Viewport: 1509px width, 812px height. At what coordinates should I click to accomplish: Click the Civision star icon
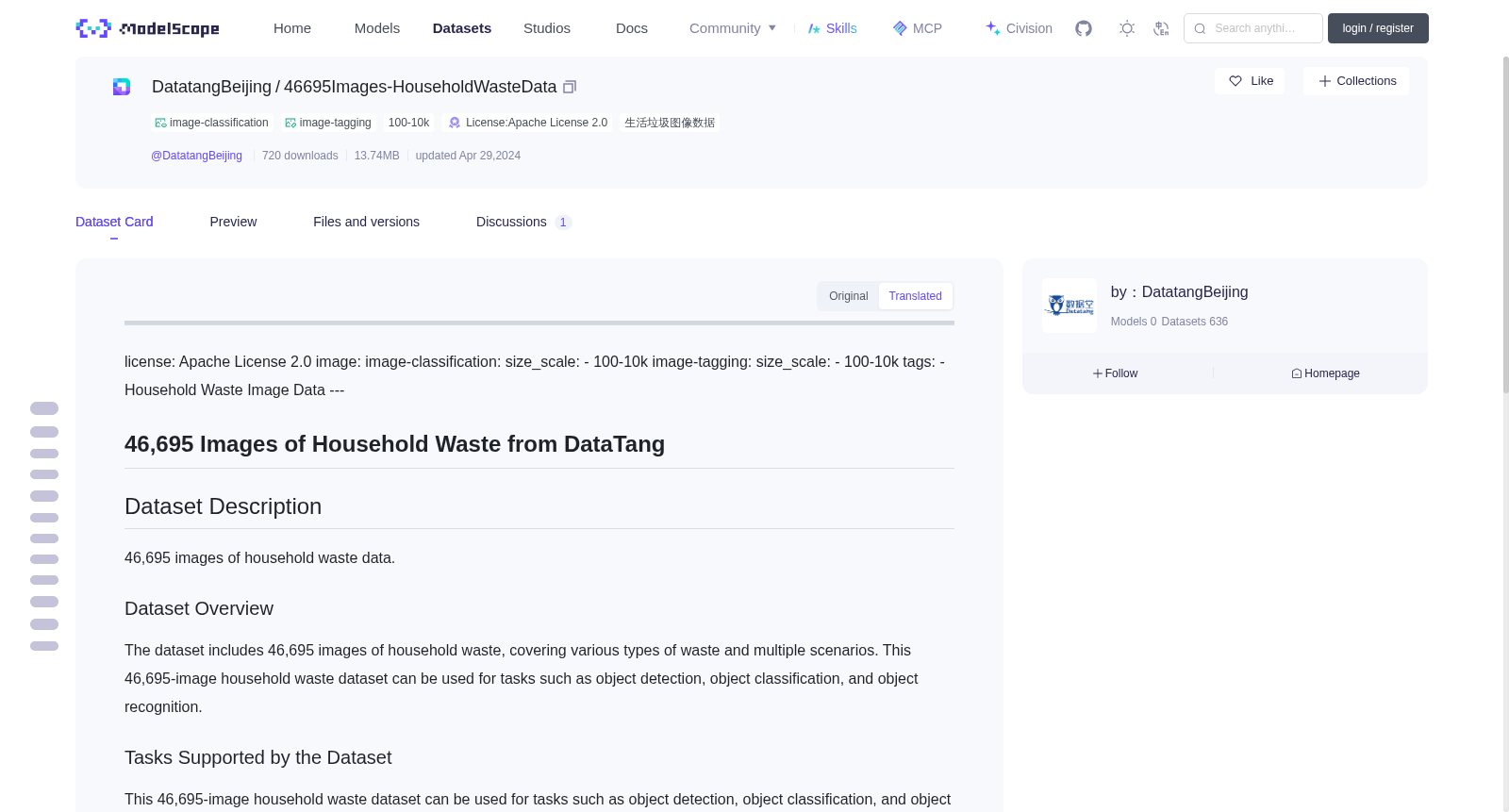point(993,28)
